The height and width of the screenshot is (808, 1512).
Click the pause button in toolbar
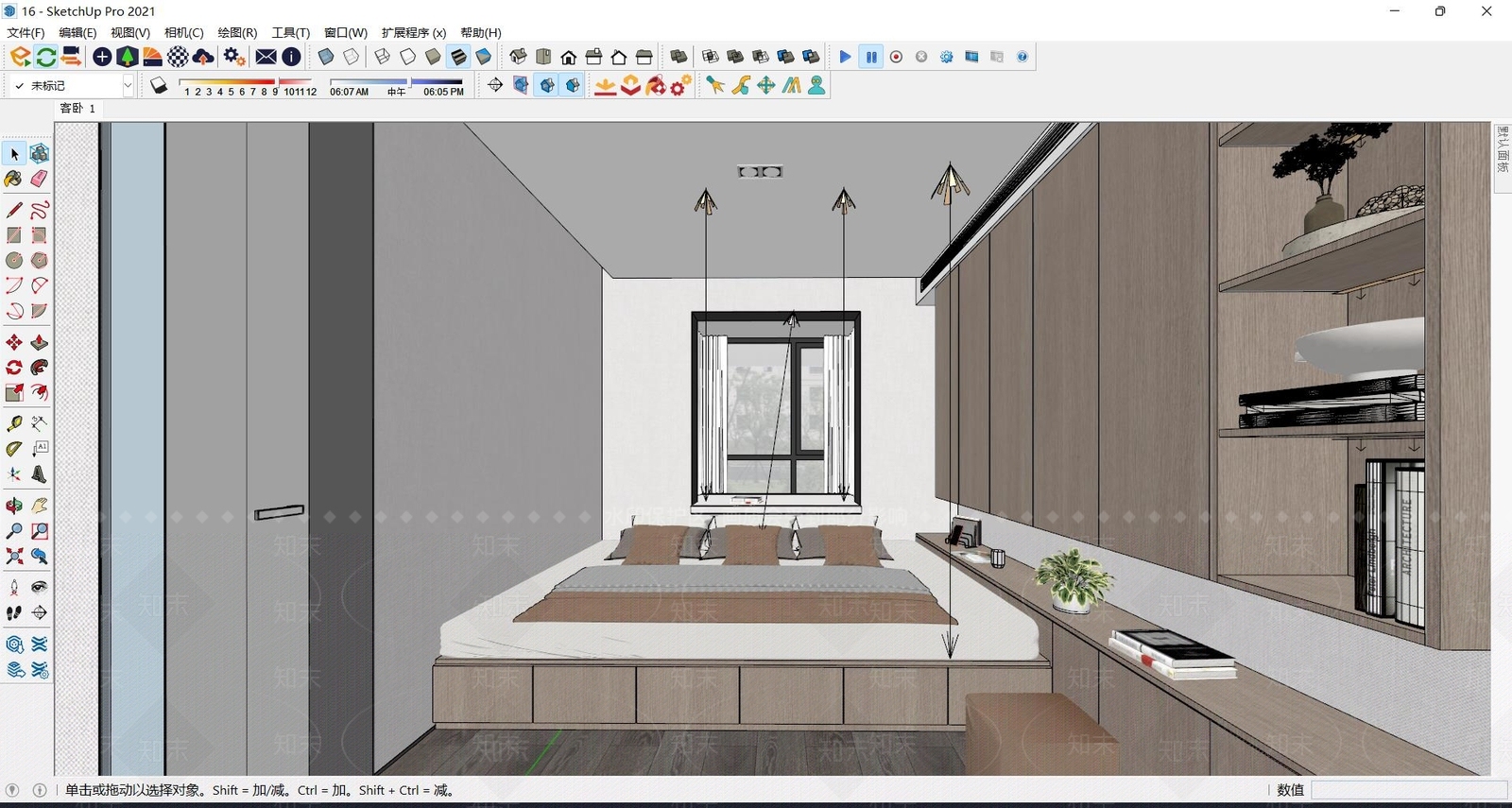tap(871, 57)
